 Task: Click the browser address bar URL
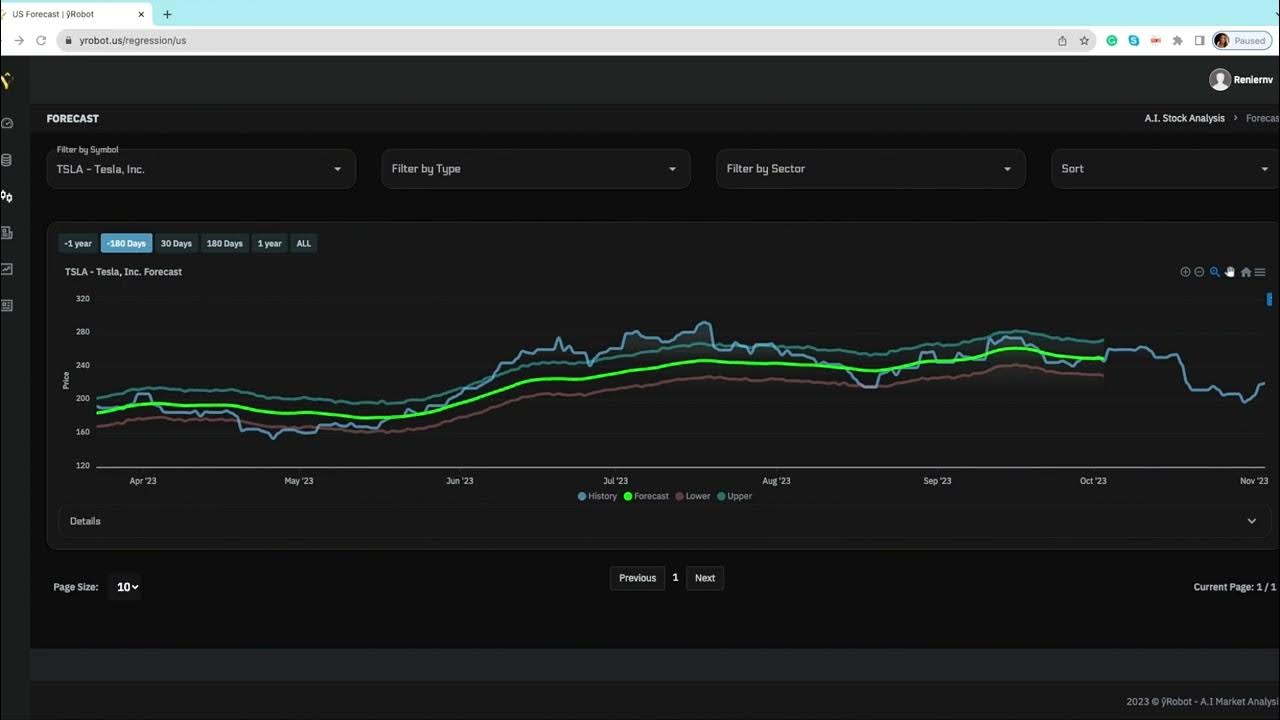pyautogui.click(x=133, y=41)
